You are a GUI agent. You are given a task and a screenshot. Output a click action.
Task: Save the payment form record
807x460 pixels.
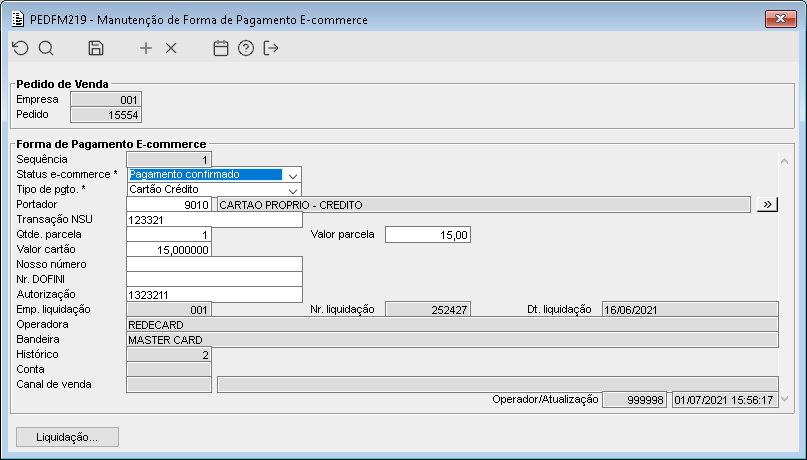[96, 48]
